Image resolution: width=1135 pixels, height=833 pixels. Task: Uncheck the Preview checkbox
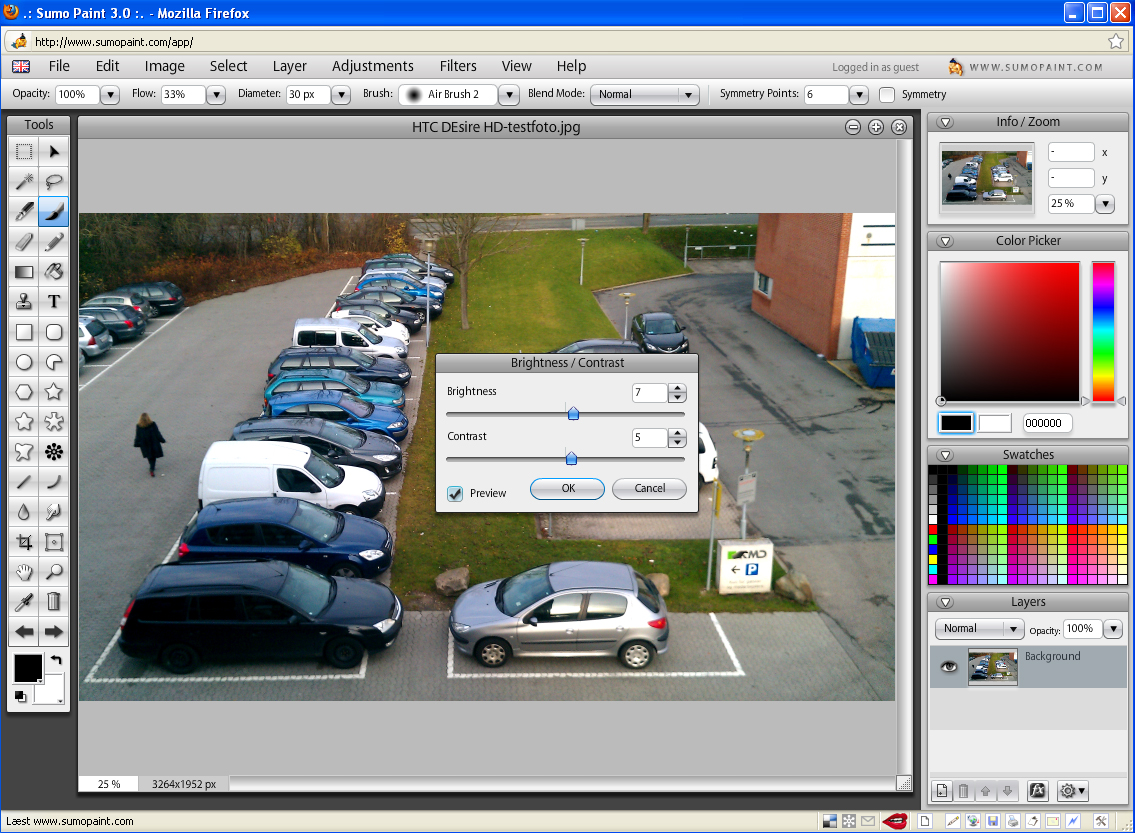click(455, 493)
